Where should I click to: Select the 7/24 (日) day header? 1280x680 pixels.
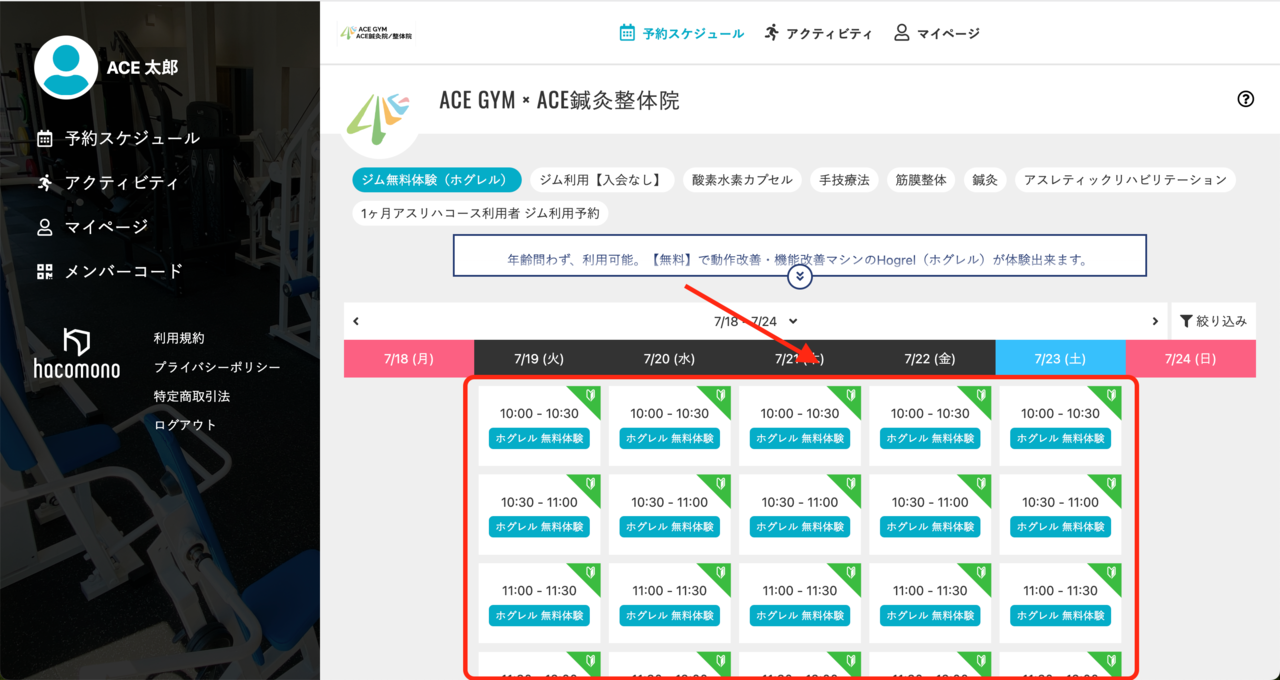[x=1191, y=358]
